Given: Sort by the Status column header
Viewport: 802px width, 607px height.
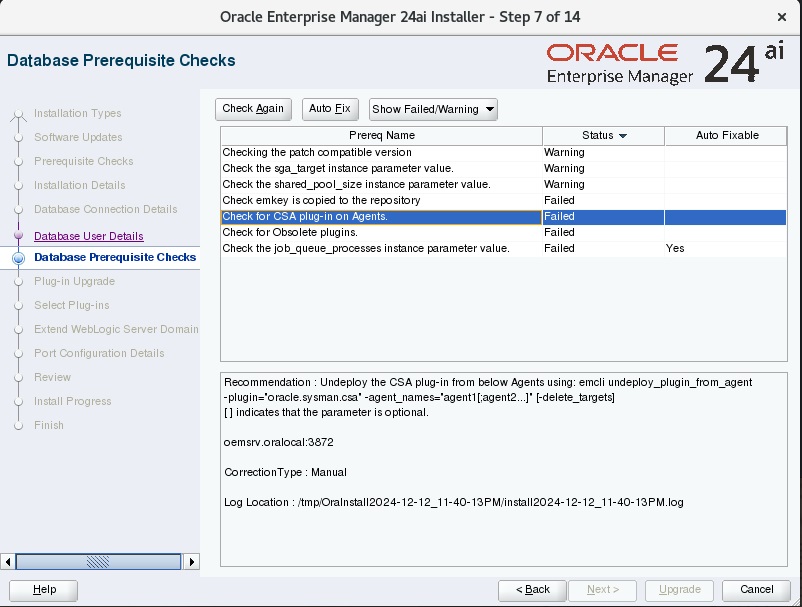Looking at the screenshot, I should (603, 136).
